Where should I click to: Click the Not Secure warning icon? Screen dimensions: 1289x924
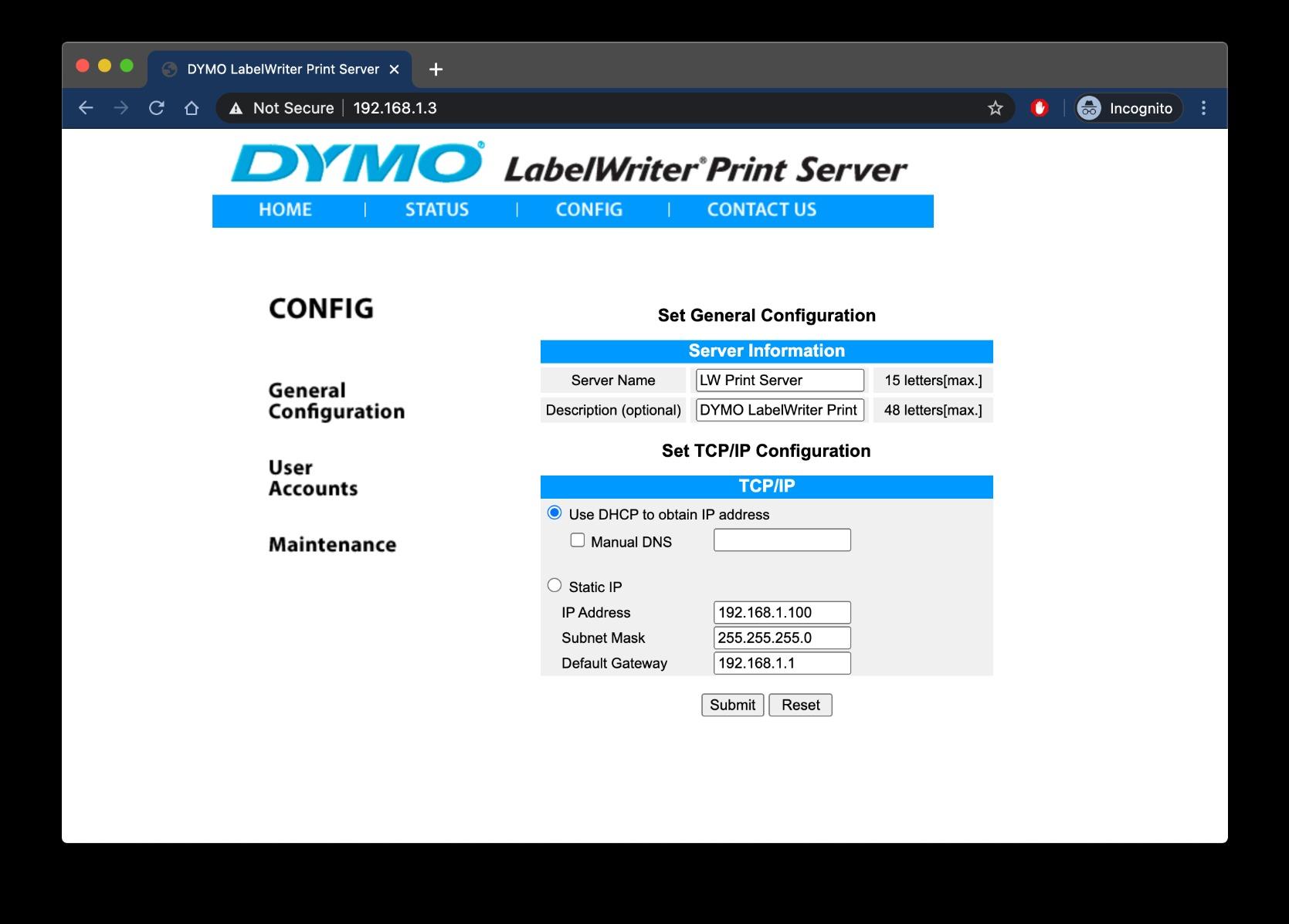(x=236, y=108)
